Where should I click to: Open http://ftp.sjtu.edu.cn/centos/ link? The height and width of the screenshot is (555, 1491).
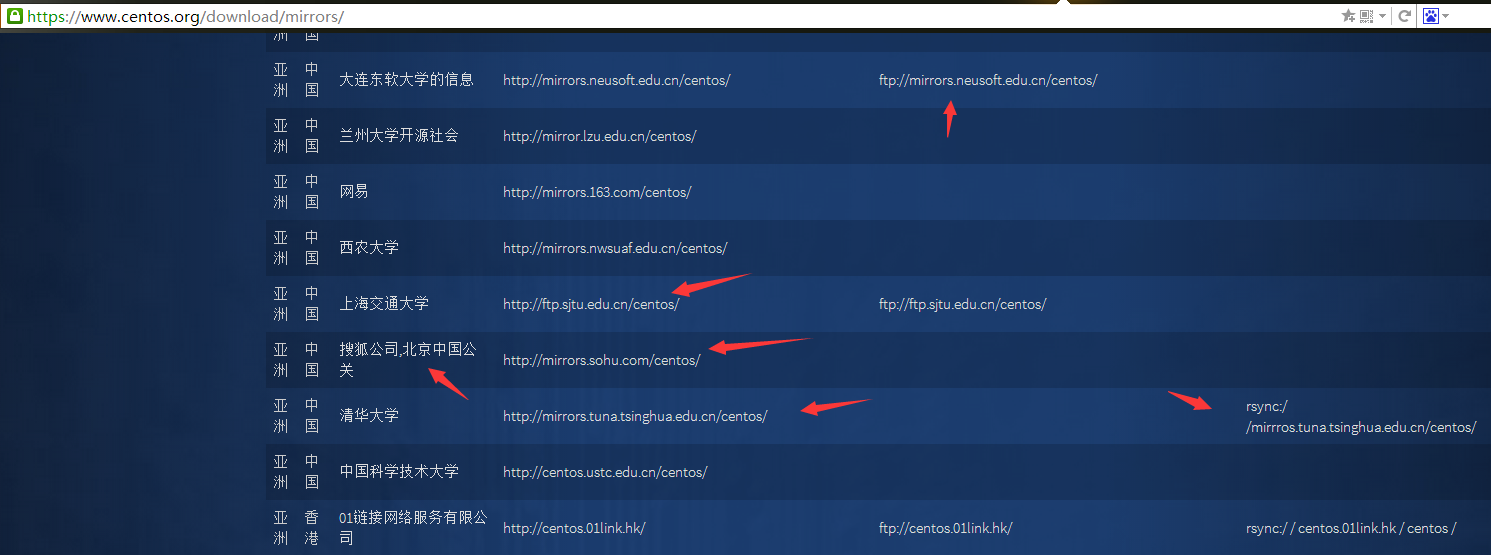pyautogui.click(x=591, y=304)
